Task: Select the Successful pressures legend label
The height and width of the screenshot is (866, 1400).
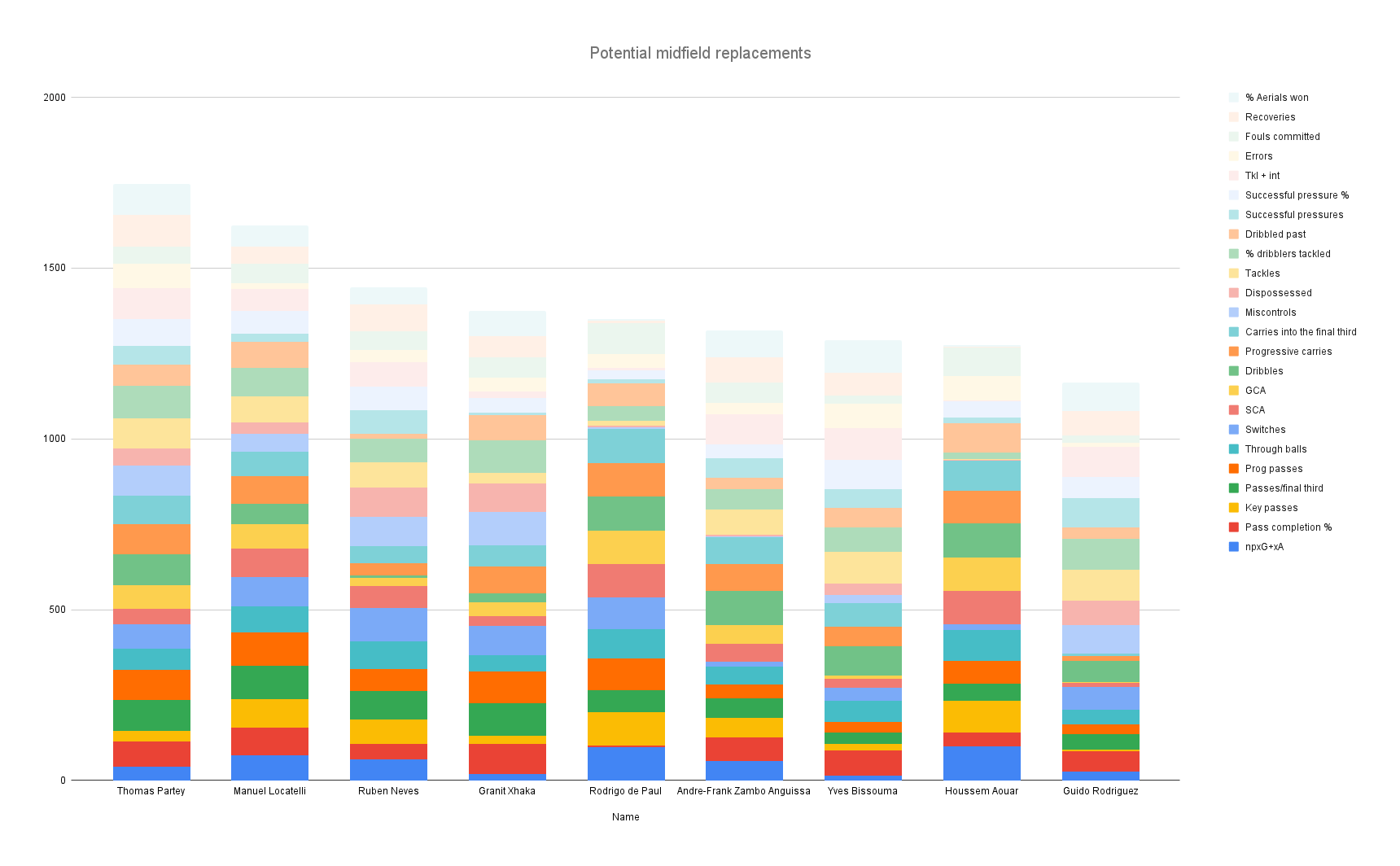Action: click(x=1293, y=215)
